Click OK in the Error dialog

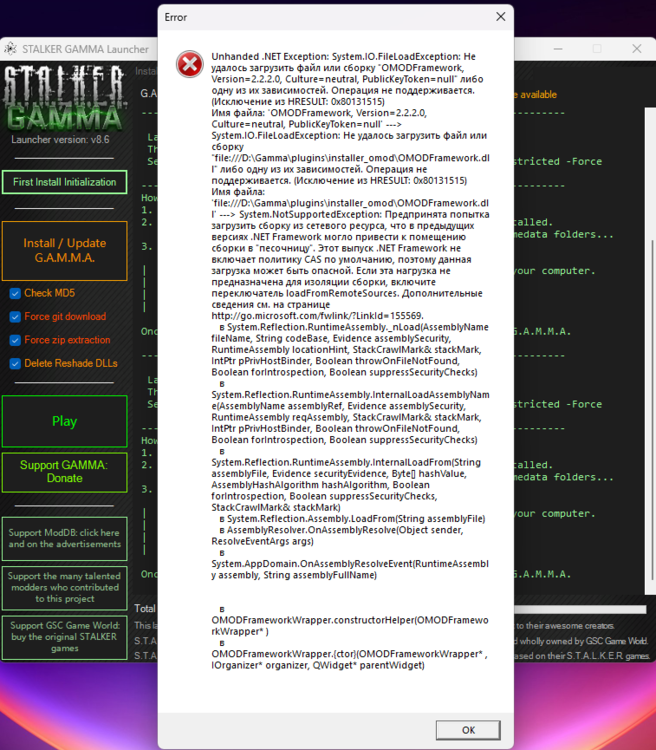(x=468, y=730)
